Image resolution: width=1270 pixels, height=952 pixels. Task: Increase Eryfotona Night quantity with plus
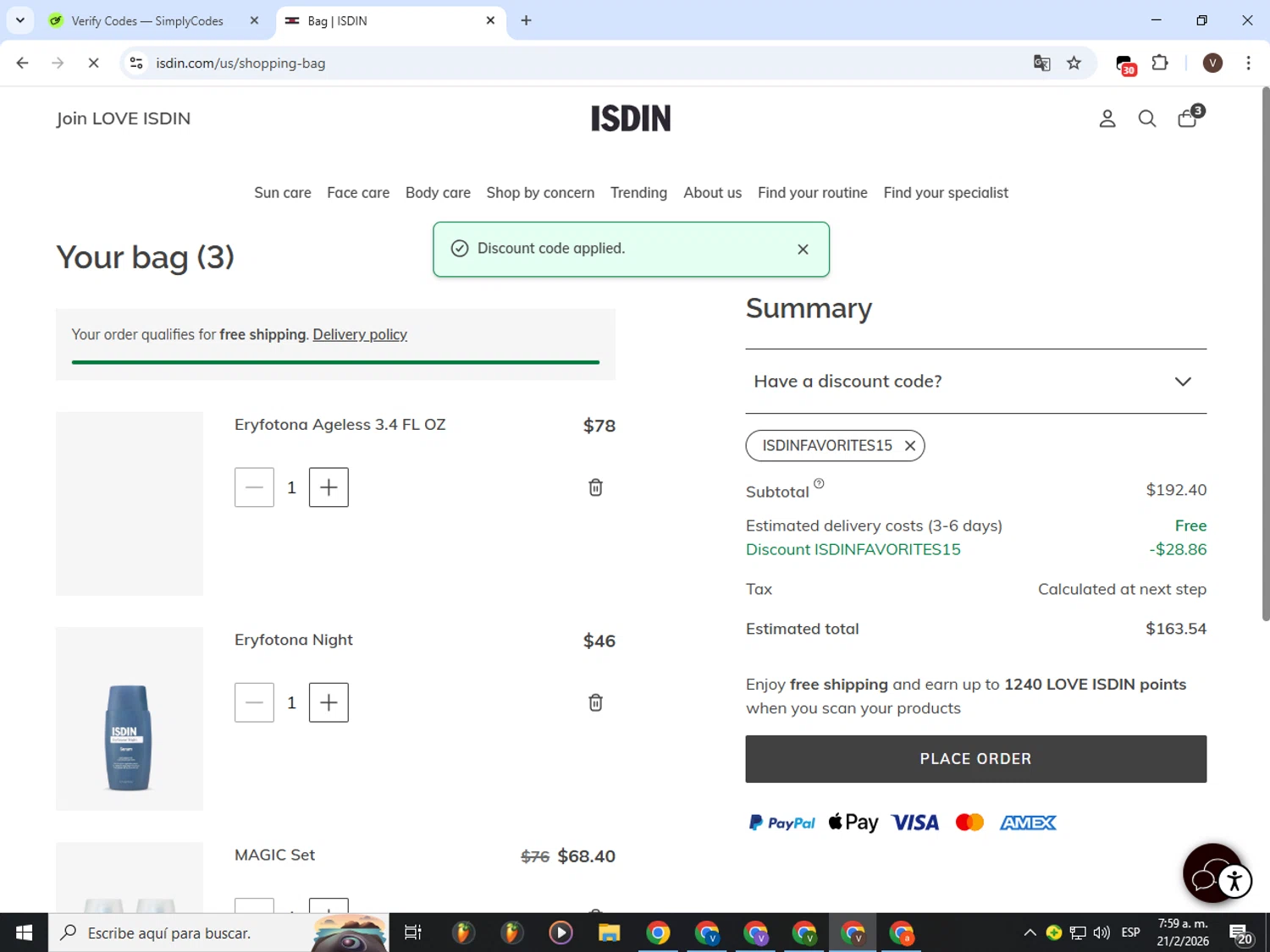(329, 702)
